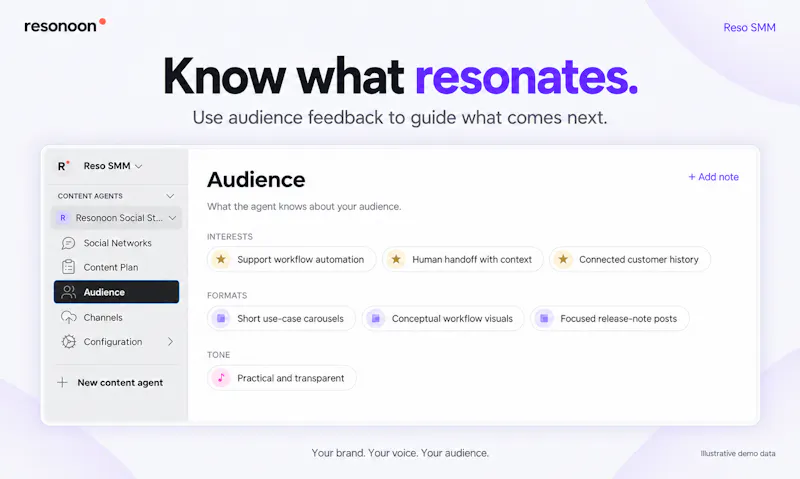800x479 pixels.
Task: Click the FORMATS section label
Action: point(227,295)
